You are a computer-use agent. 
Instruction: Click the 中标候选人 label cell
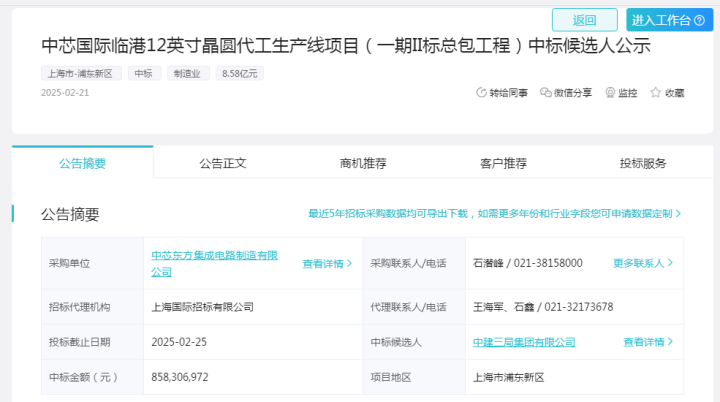click(x=414, y=342)
